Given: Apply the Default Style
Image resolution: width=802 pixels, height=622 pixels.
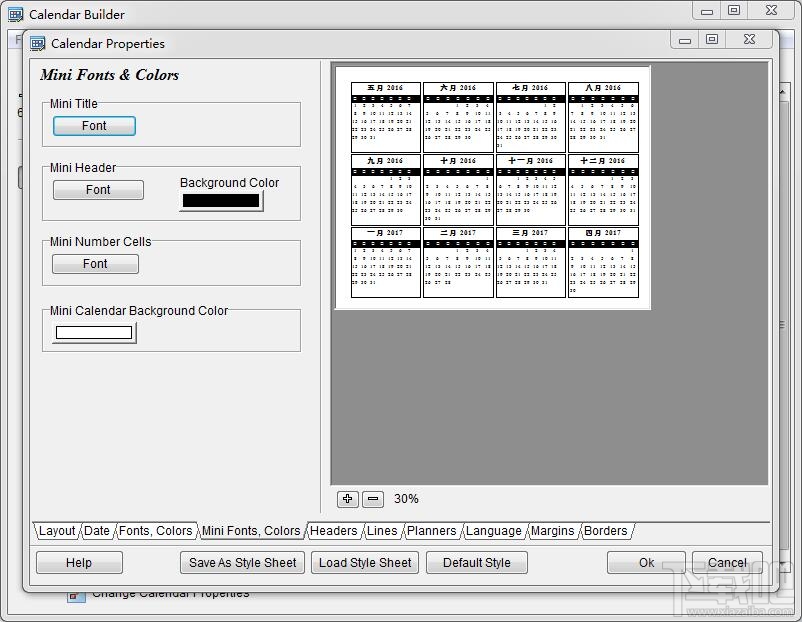Looking at the screenshot, I should (476, 562).
